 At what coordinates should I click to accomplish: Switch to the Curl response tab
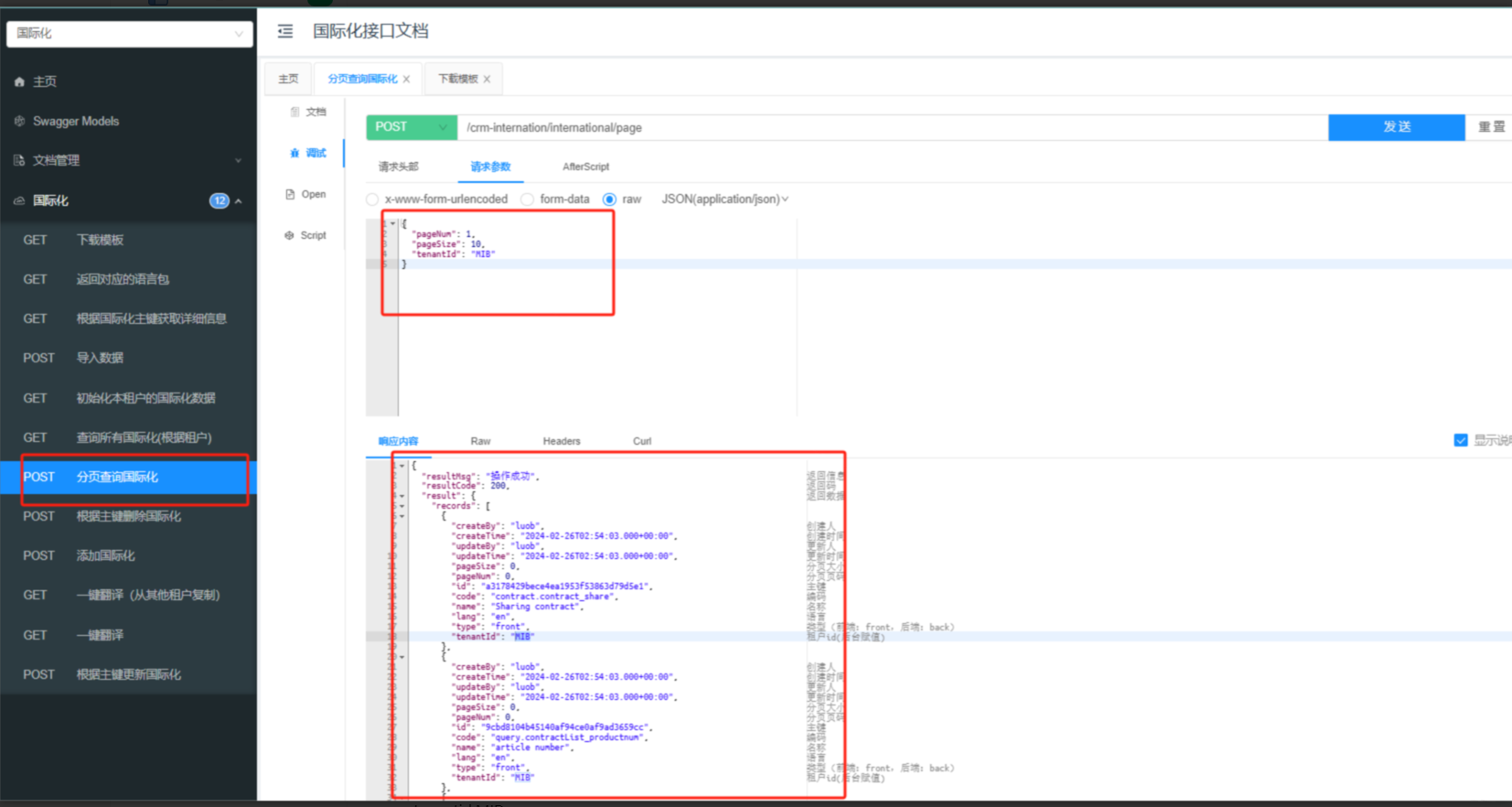(642, 441)
